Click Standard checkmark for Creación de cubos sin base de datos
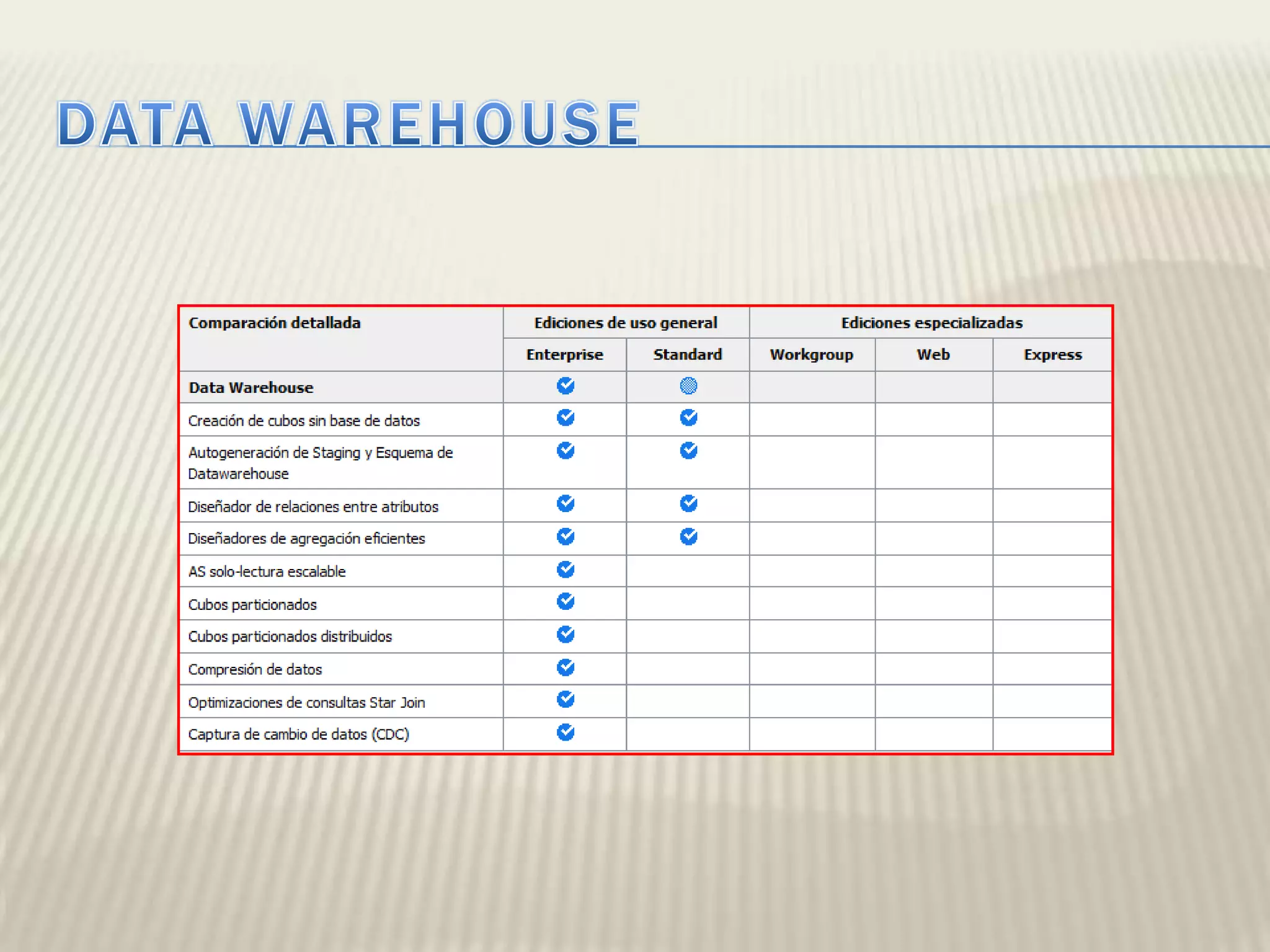This screenshot has width=1270, height=952. coord(688,418)
